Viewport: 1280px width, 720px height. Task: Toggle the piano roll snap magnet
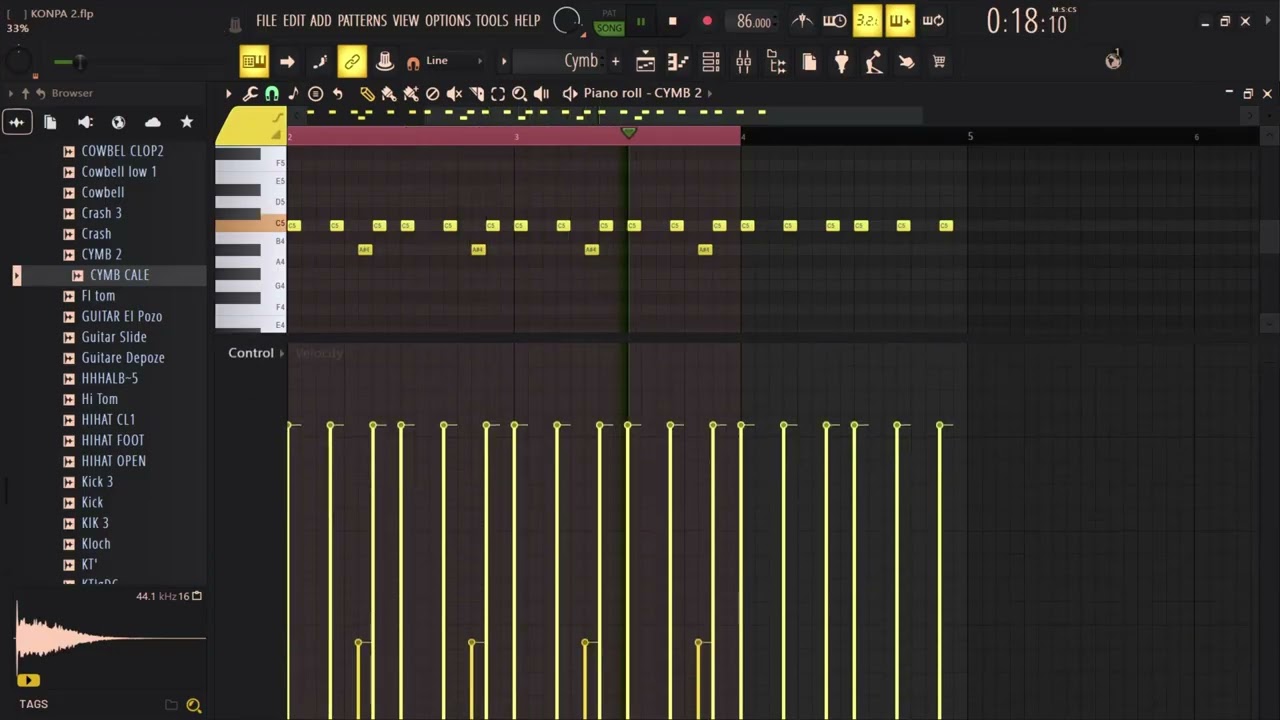[271, 93]
